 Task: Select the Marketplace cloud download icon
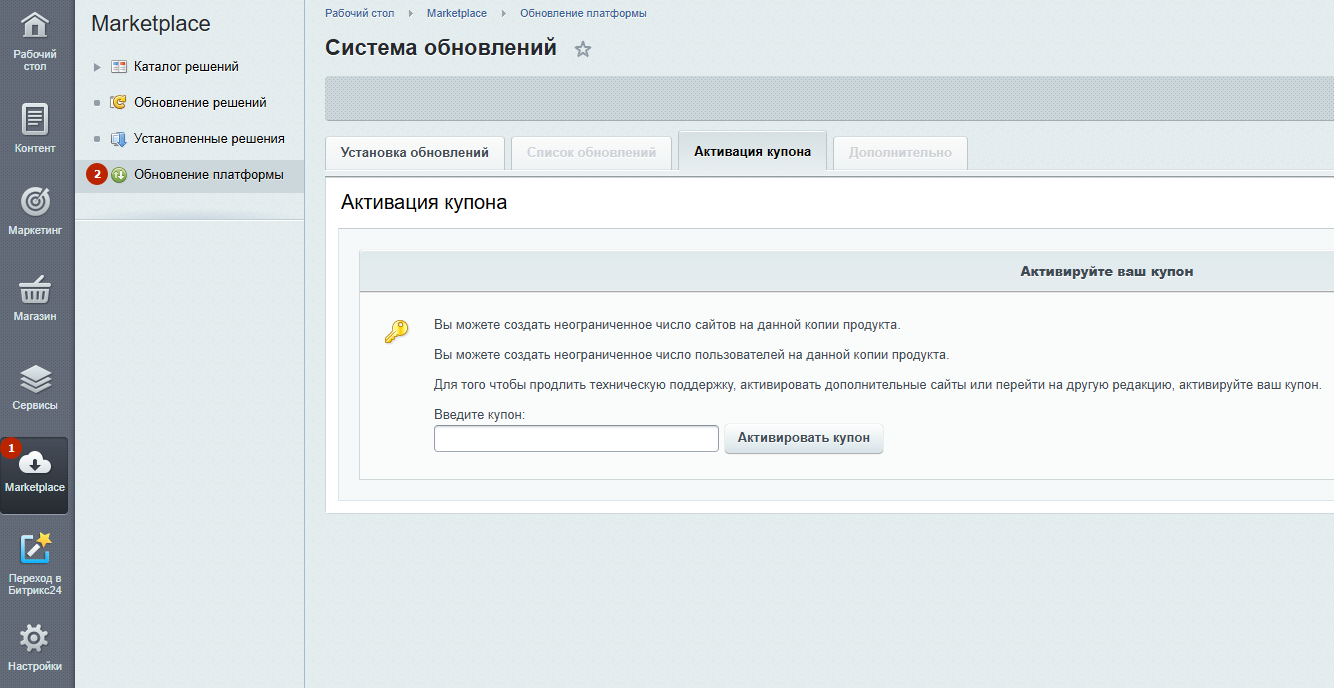click(x=35, y=463)
